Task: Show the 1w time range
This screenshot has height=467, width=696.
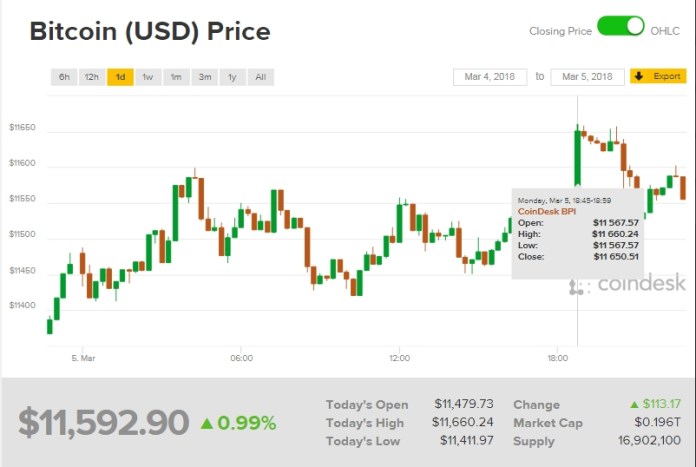Action: click(148, 77)
